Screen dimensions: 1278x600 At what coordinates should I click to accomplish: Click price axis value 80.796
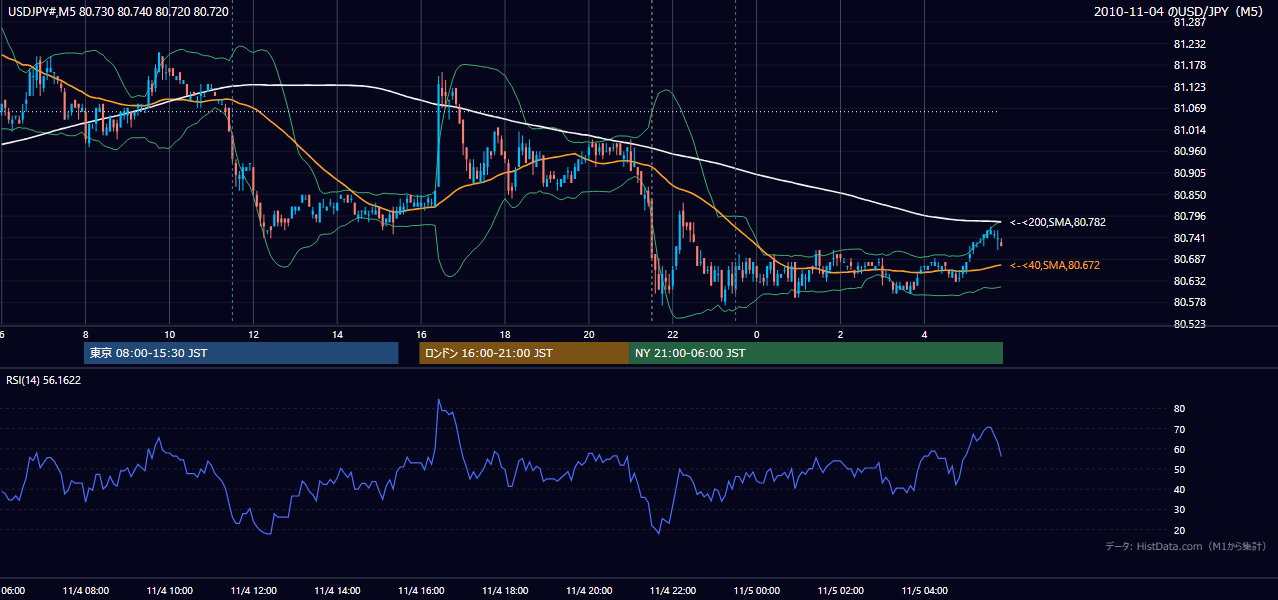click(x=1189, y=216)
